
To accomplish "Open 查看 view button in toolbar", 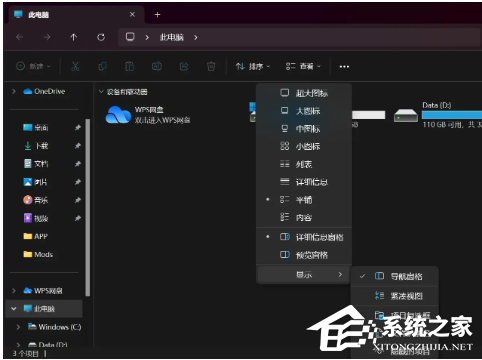I will [x=303, y=66].
